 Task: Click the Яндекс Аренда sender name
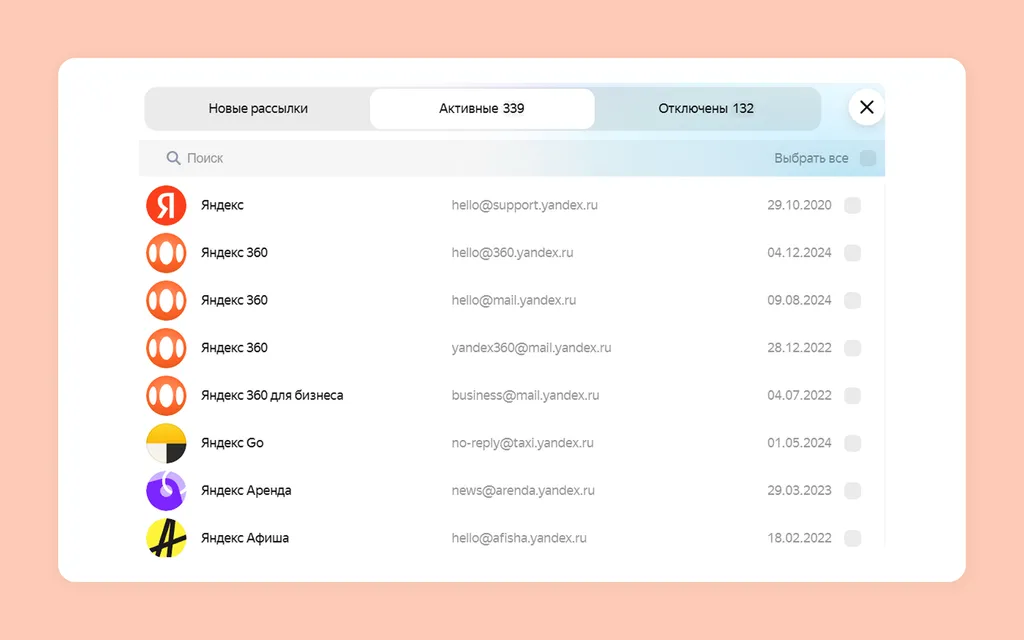(x=246, y=490)
